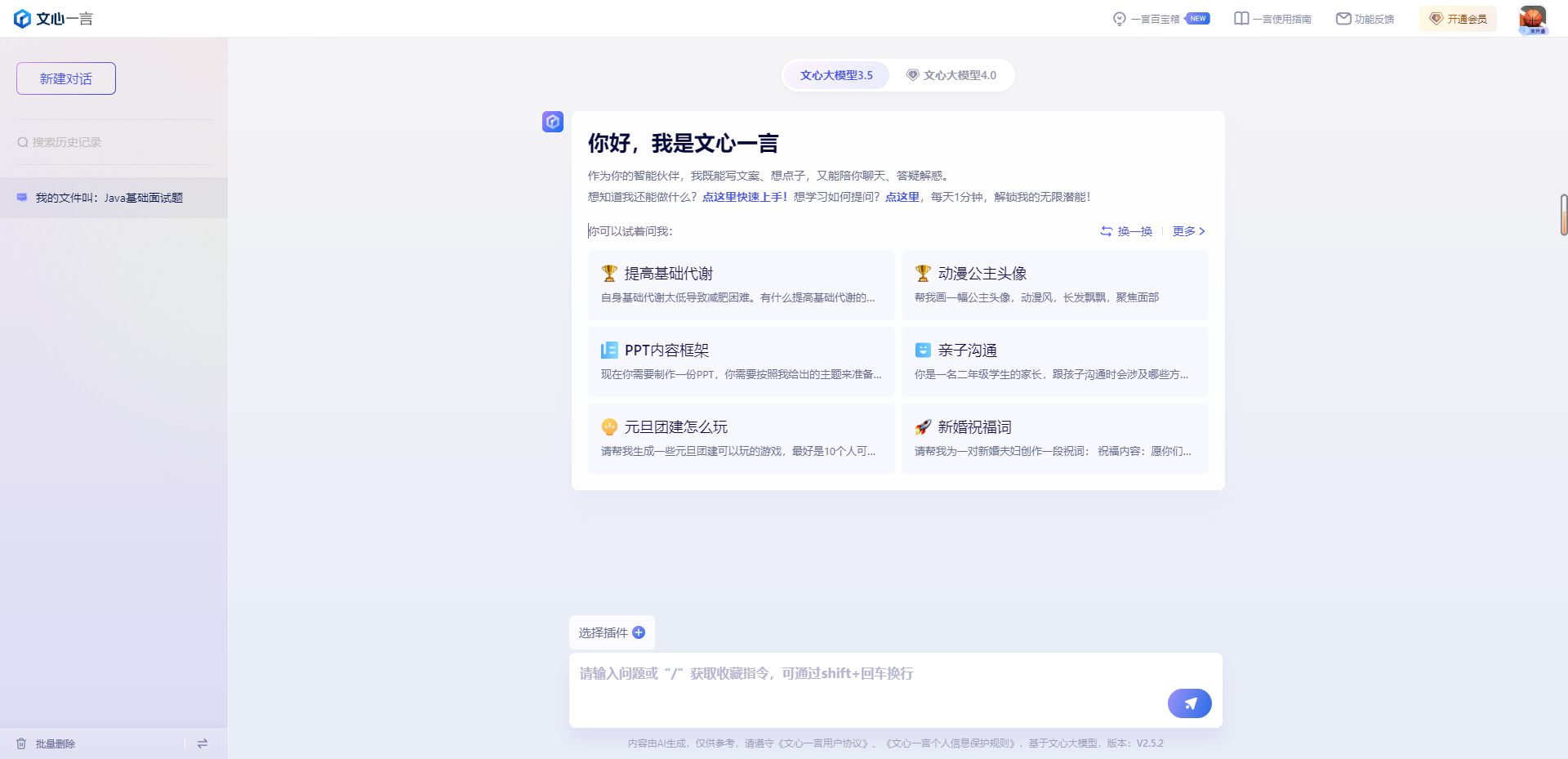
Task: Click the assistant avatar icon beside greeting
Action: click(x=553, y=122)
